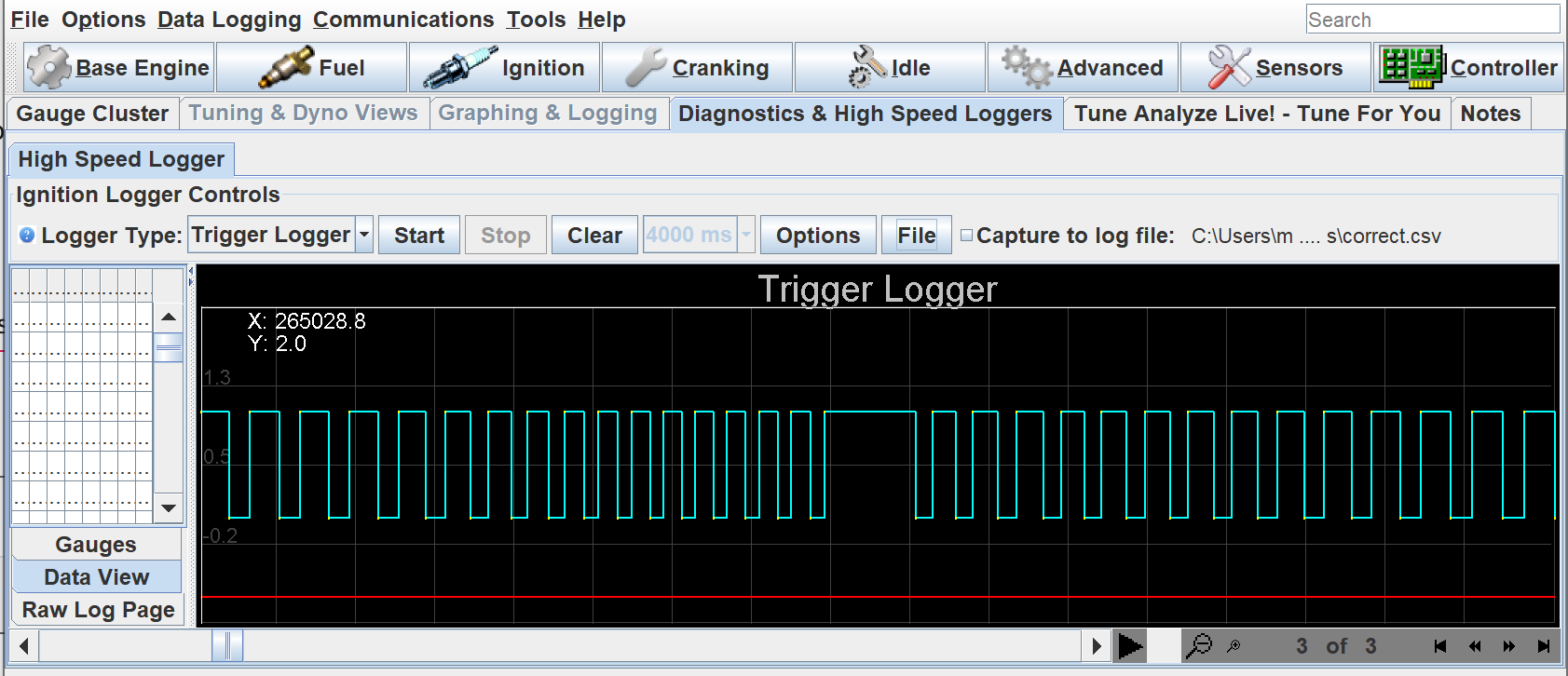Click the Logger Type help icon
This screenshot has width=1568, height=676.
[x=27, y=236]
